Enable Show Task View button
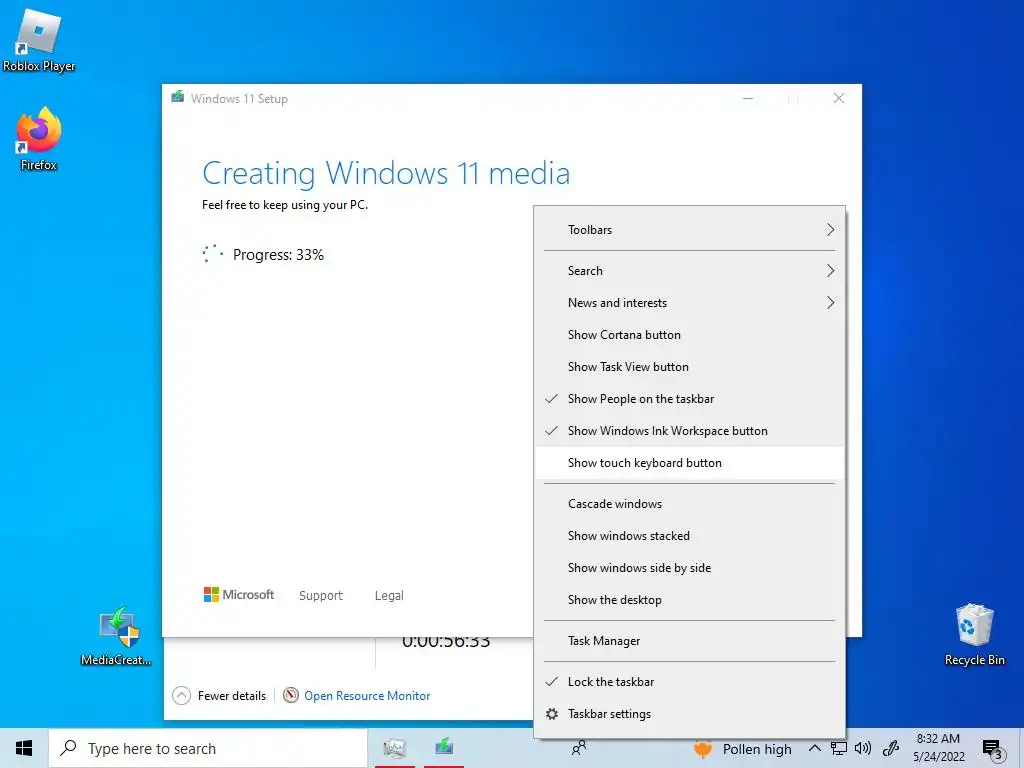The image size is (1024, 768). [690, 366]
